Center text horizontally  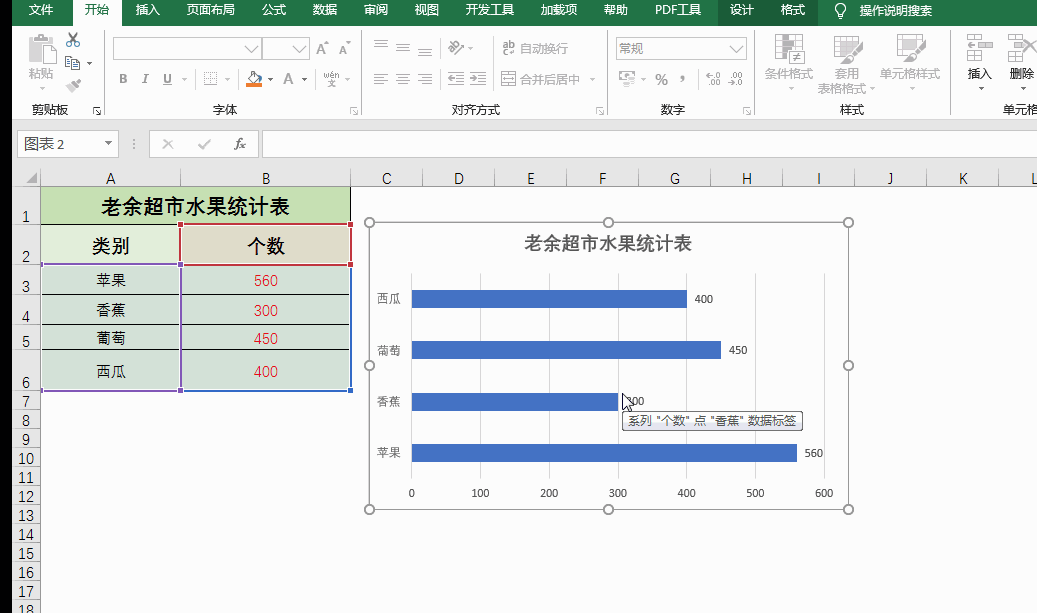403,79
